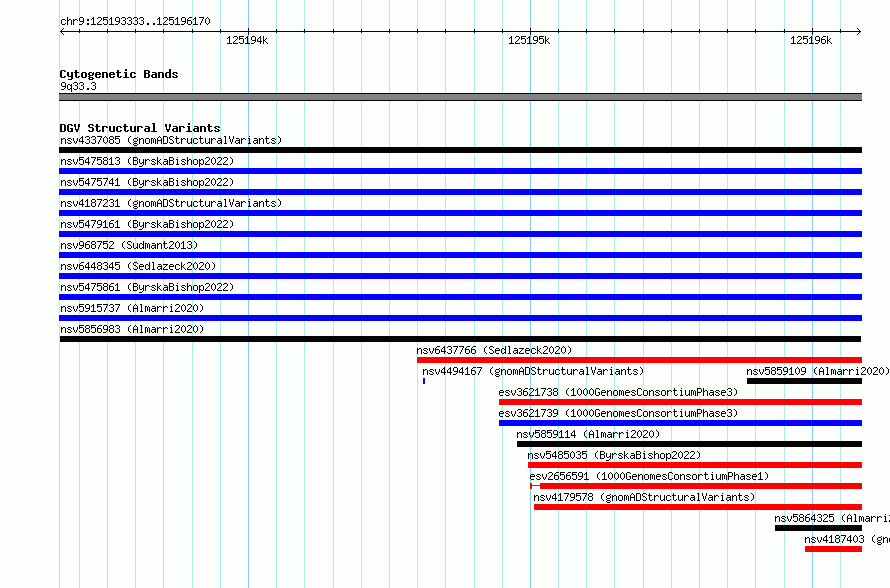Click the 125194k ruler label
890x588 pixels.
tap(247, 40)
